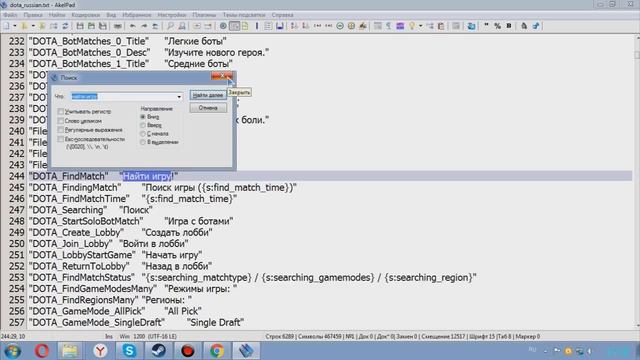Select the 'Вверх' direction radio button
Screen dimensions: 640x360
point(143,125)
